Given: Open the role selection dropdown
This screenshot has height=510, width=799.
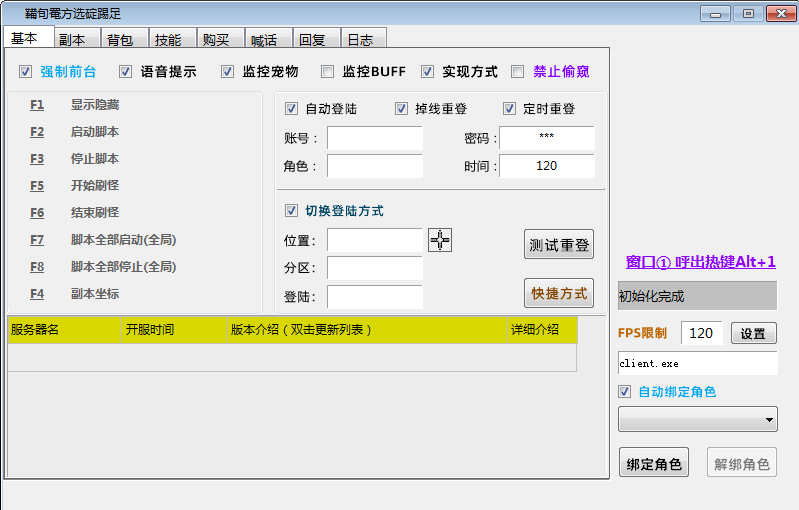Looking at the screenshot, I should pyautogui.click(x=698, y=419).
